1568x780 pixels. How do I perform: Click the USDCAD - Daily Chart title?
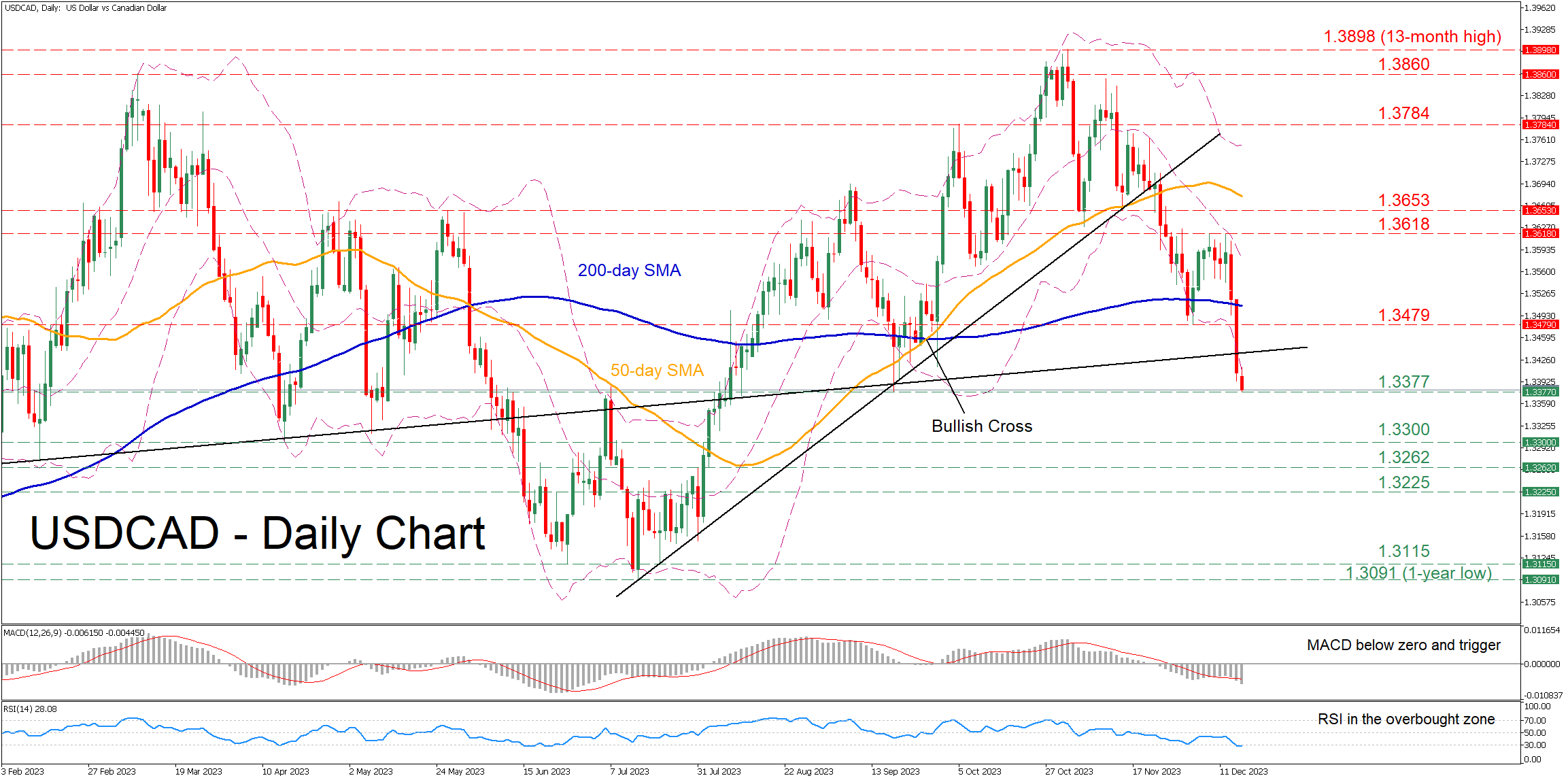point(258,533)
